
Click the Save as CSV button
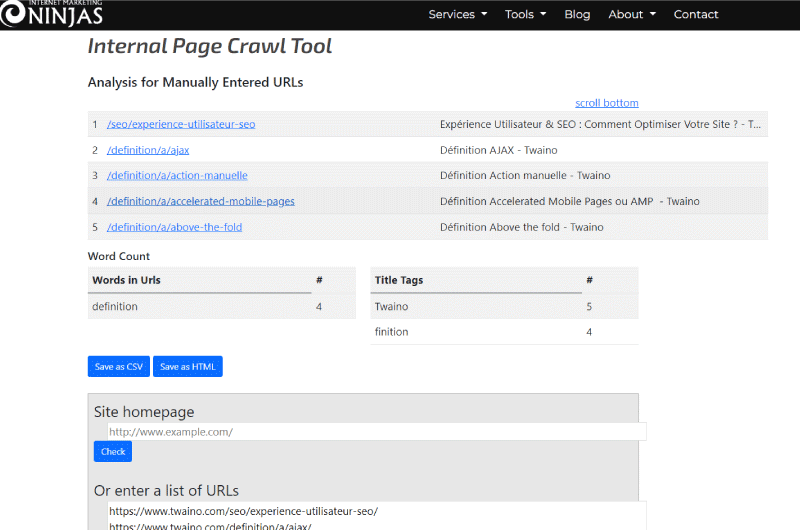(x=119, y=367)
